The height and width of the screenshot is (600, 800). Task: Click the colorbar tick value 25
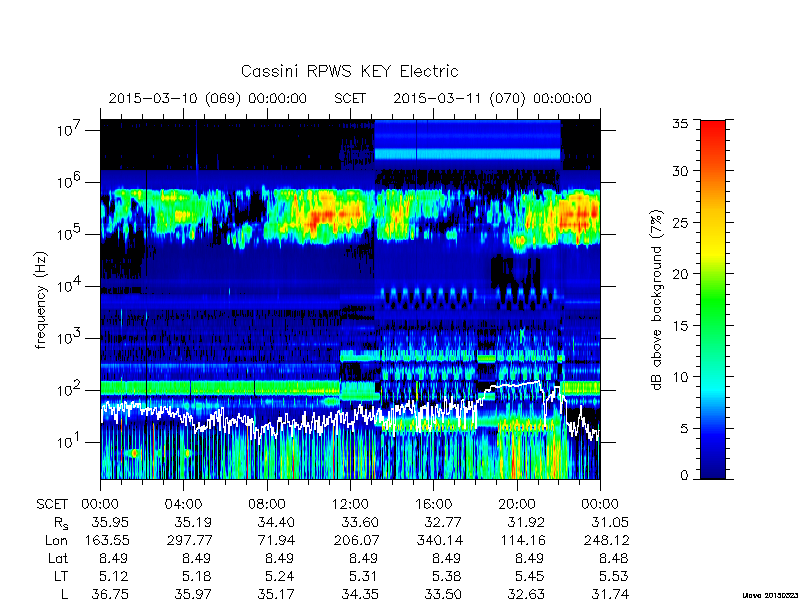tap(681, 222)
